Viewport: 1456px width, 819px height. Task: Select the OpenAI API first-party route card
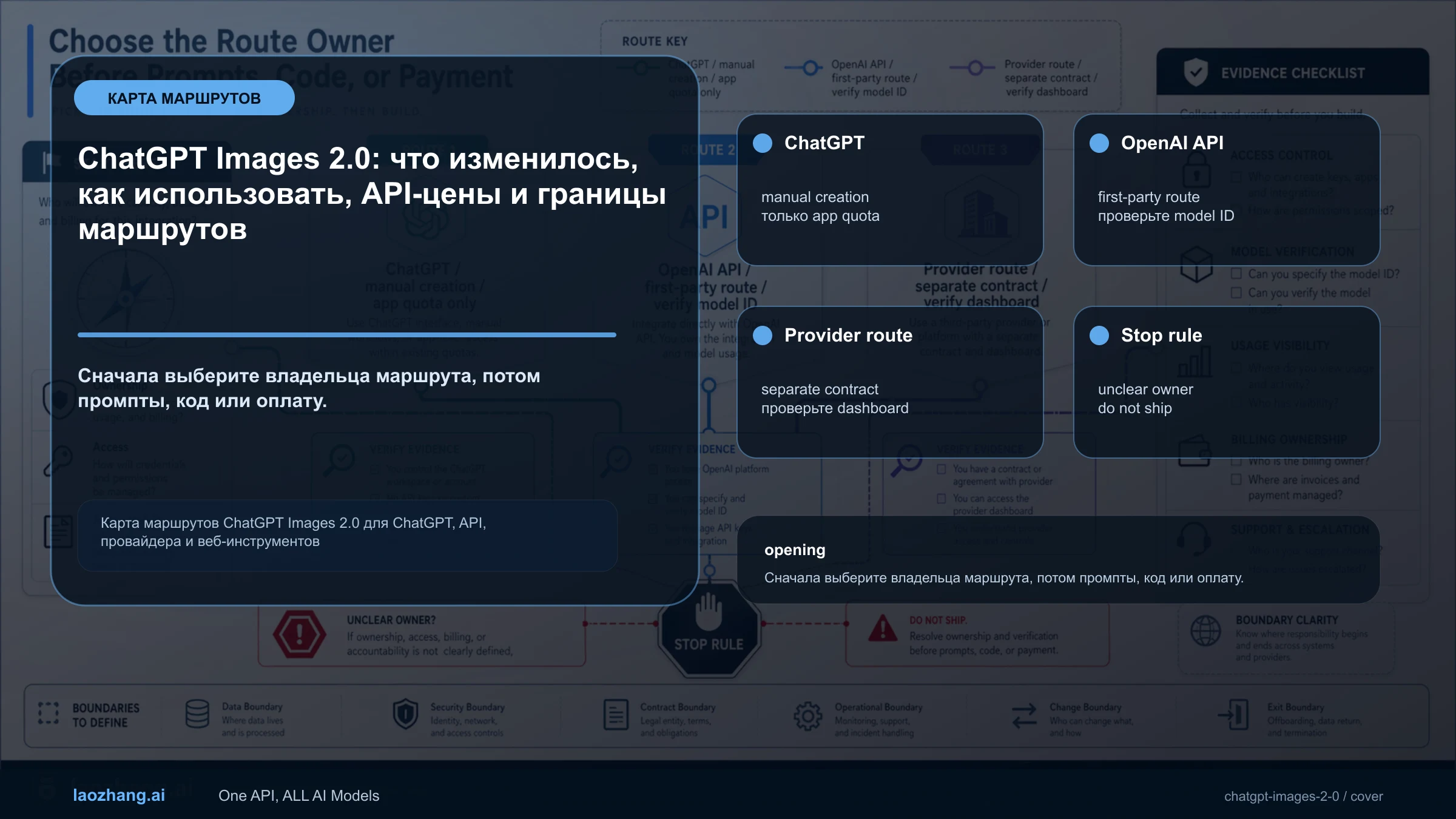pyautogui.click(x=1227, y=190)
